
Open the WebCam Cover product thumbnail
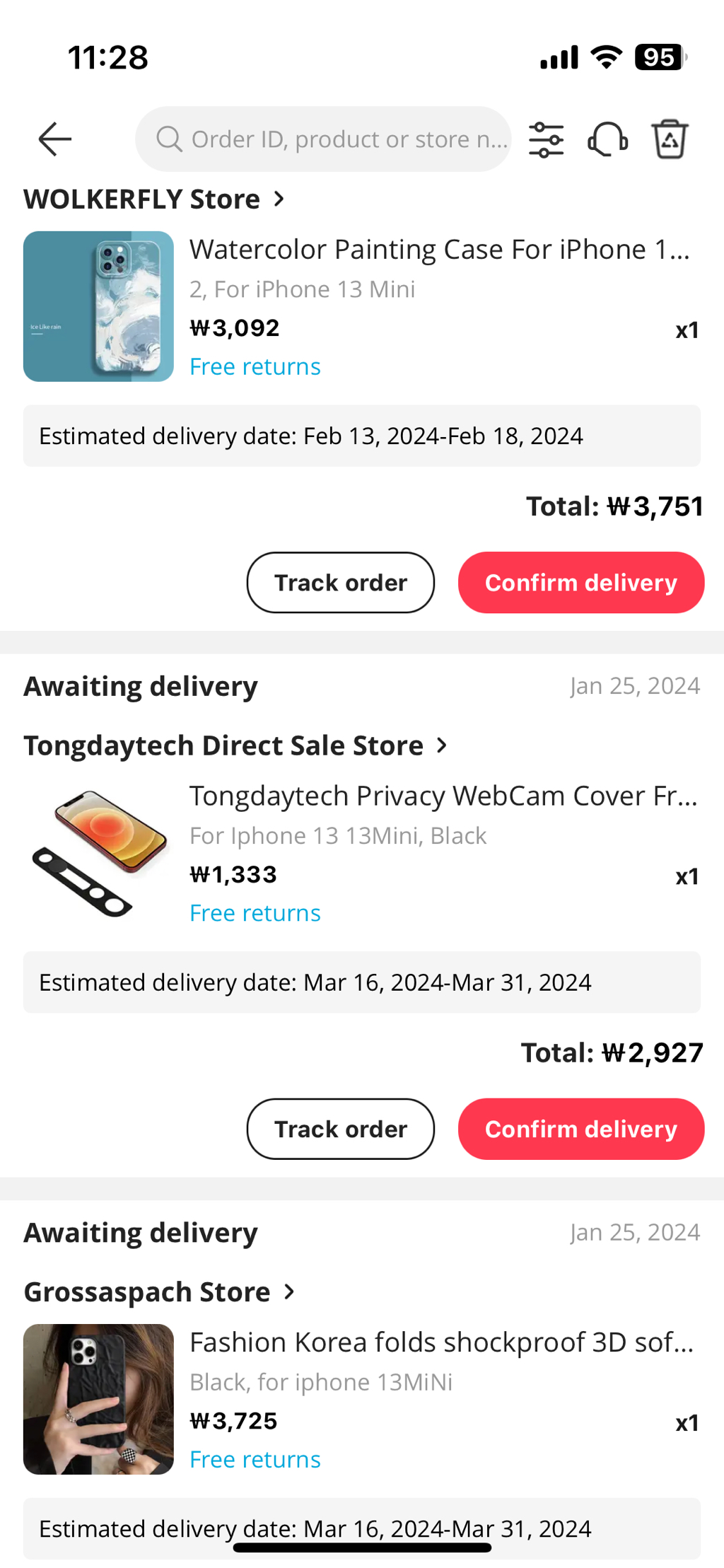[x=98, y=853]
